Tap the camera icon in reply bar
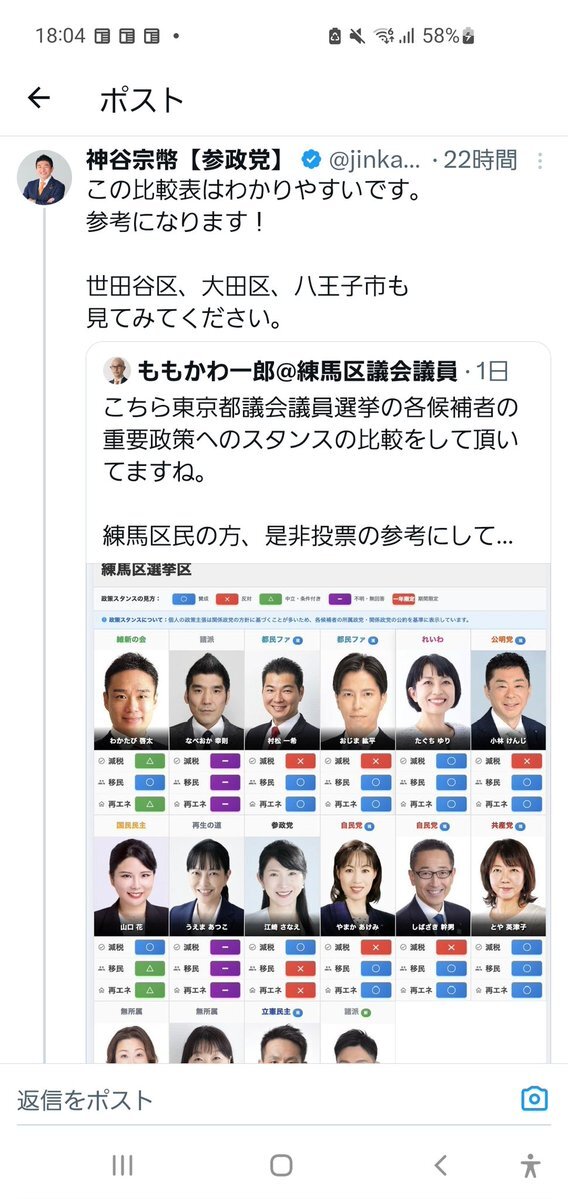The width and height of the screenshot is (568, 1199). pyautogui.click(x=534, y=1099)
